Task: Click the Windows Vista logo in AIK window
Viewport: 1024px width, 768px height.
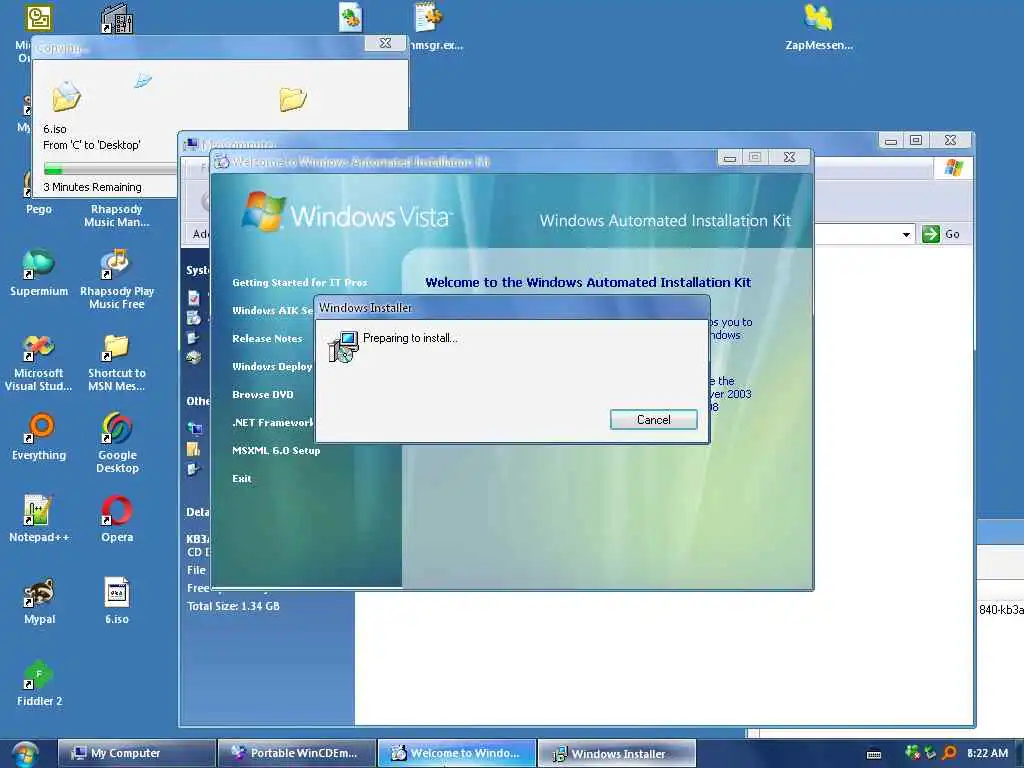Action: (x=347, y=212)
